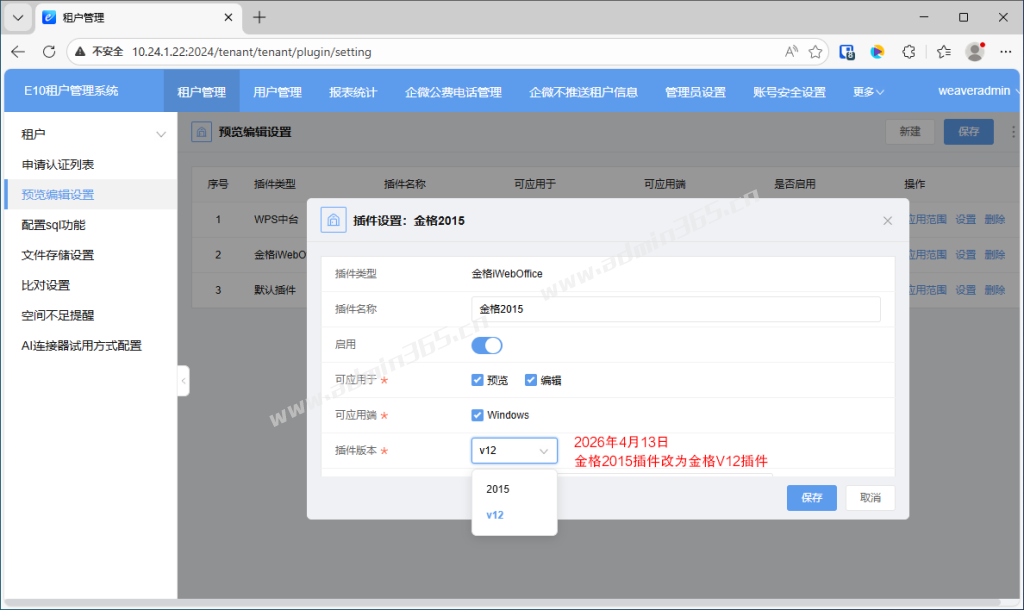Switch to 用户管理 tab
1024x610 pixels.
click(278, 92)
